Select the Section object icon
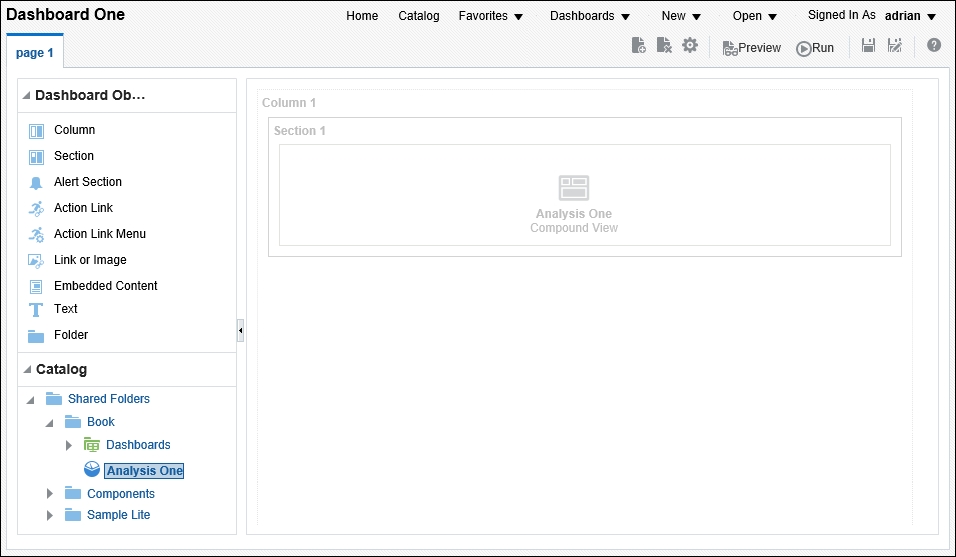 37,157
